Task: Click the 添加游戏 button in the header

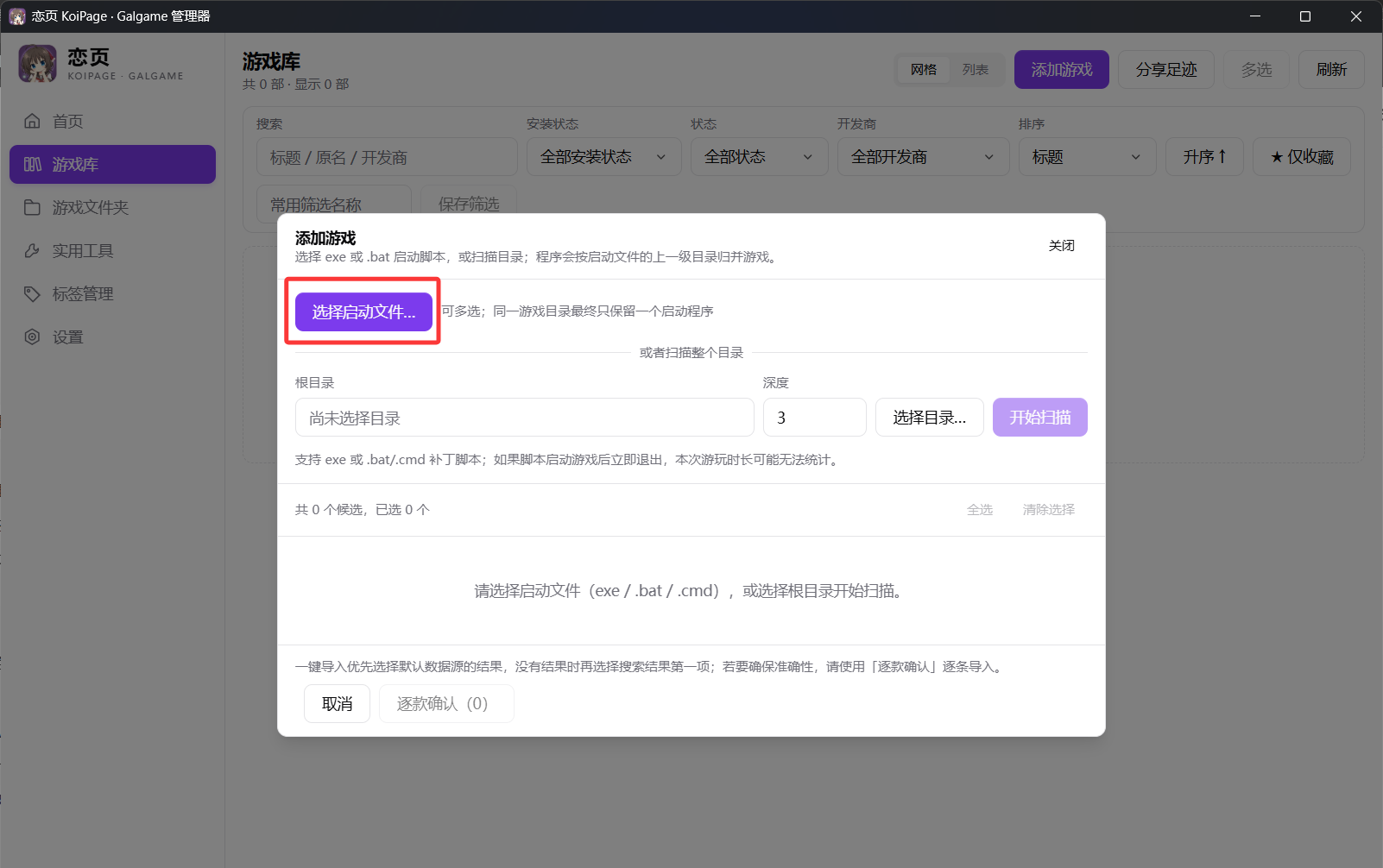Action: point(1062,69)
